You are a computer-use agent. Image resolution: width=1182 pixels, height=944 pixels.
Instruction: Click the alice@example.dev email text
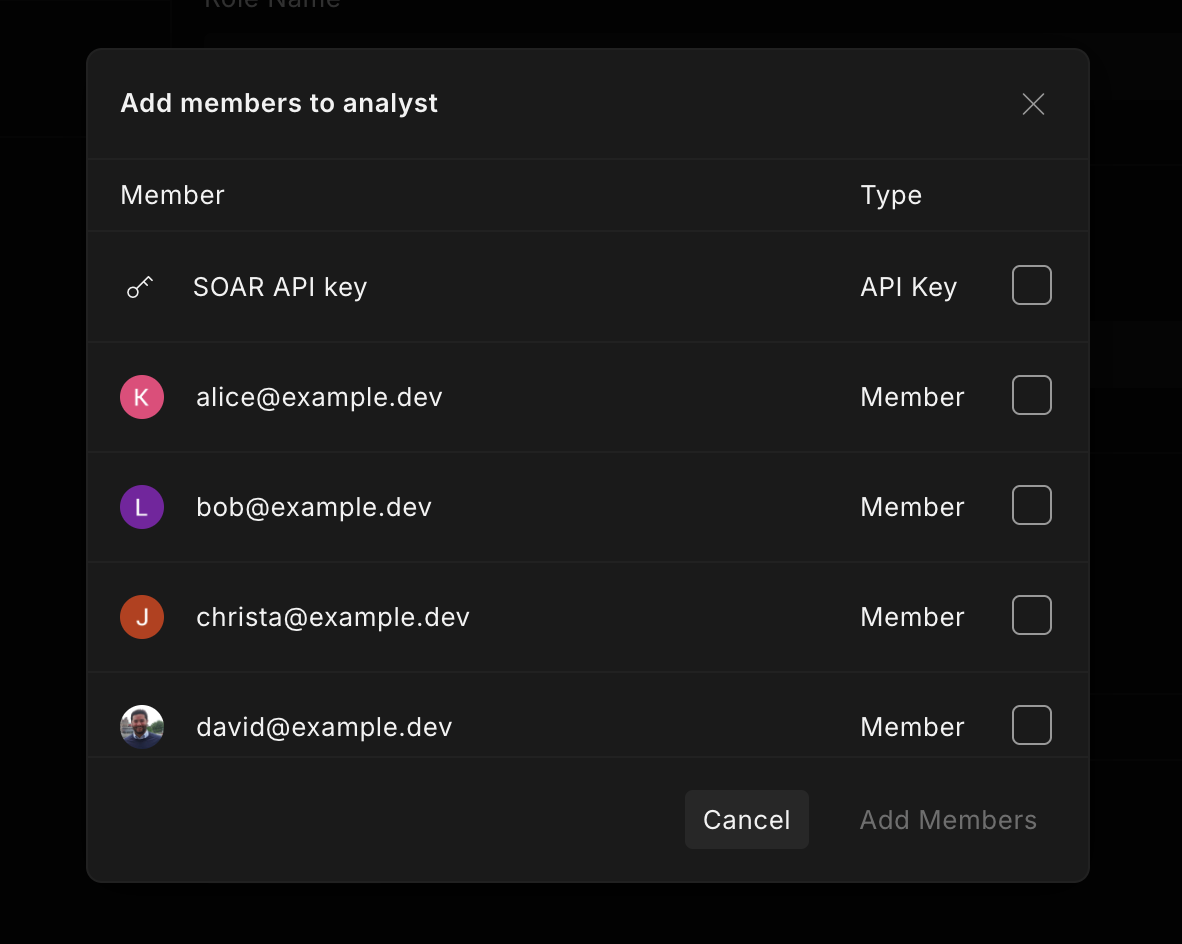pyautogui.click(x=319, y=397)
